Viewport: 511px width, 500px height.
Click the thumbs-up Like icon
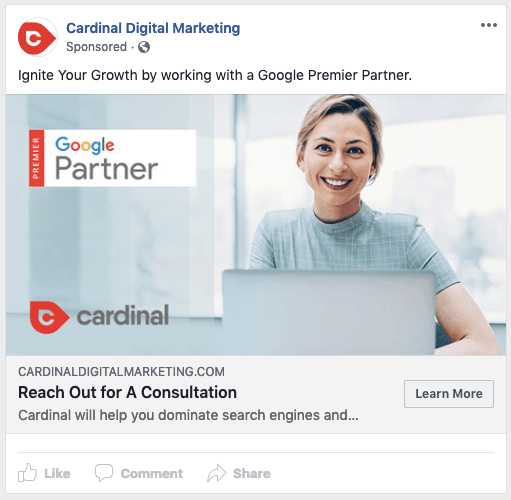(x=27, y=473)
